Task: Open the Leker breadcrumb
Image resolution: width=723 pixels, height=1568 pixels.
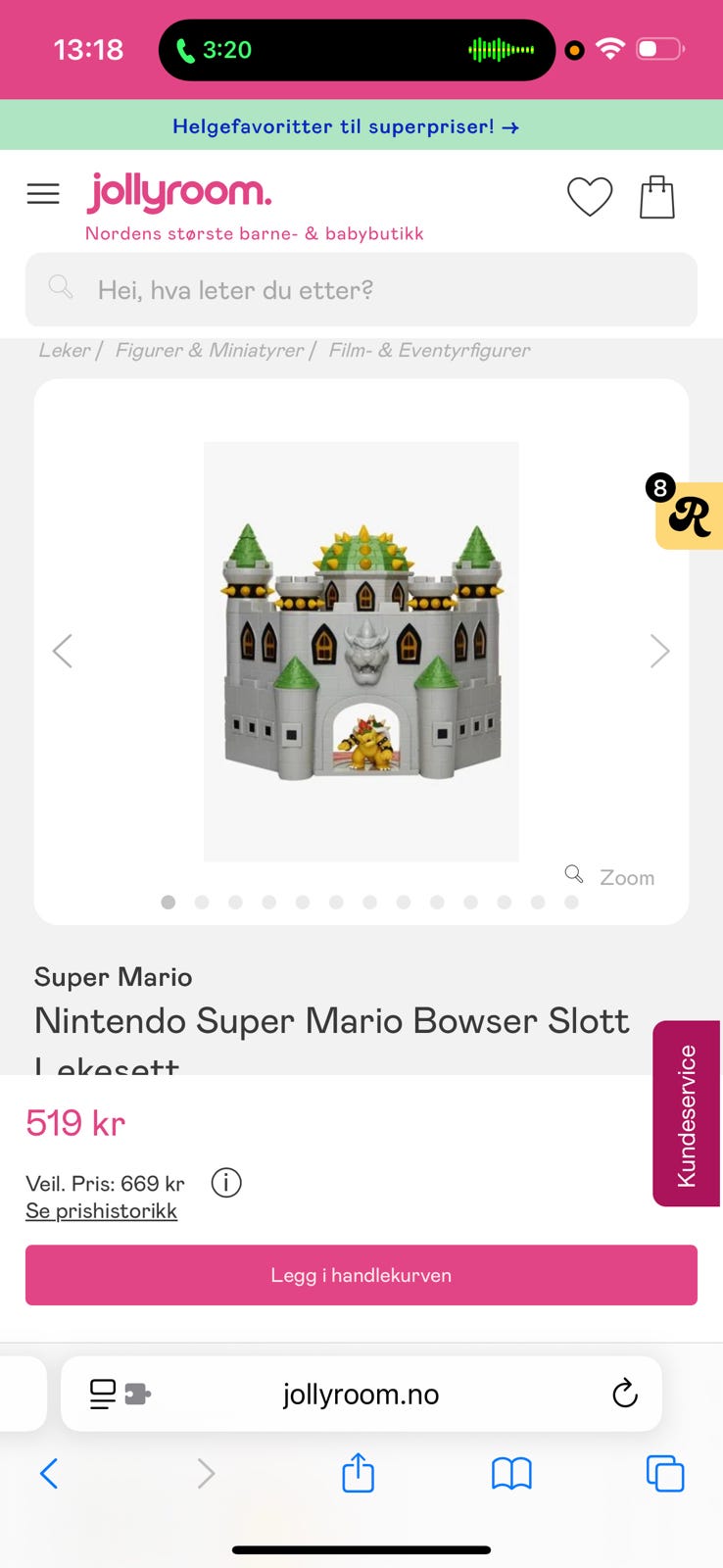Action: (x=64, y=350)
